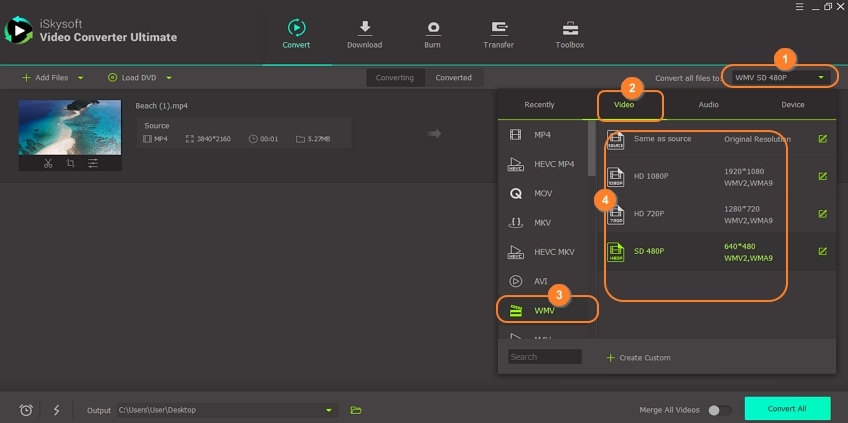Open the WMV SD 480P format dropdown
This screenshot has height=423, width=848.
[781, 78]
